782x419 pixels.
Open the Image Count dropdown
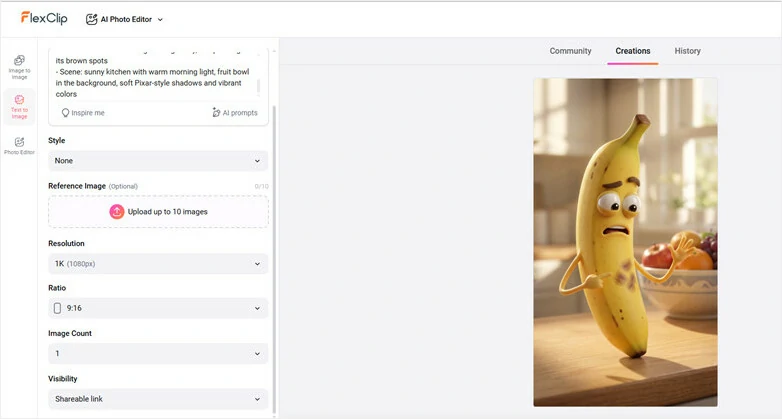pos(158,354)
